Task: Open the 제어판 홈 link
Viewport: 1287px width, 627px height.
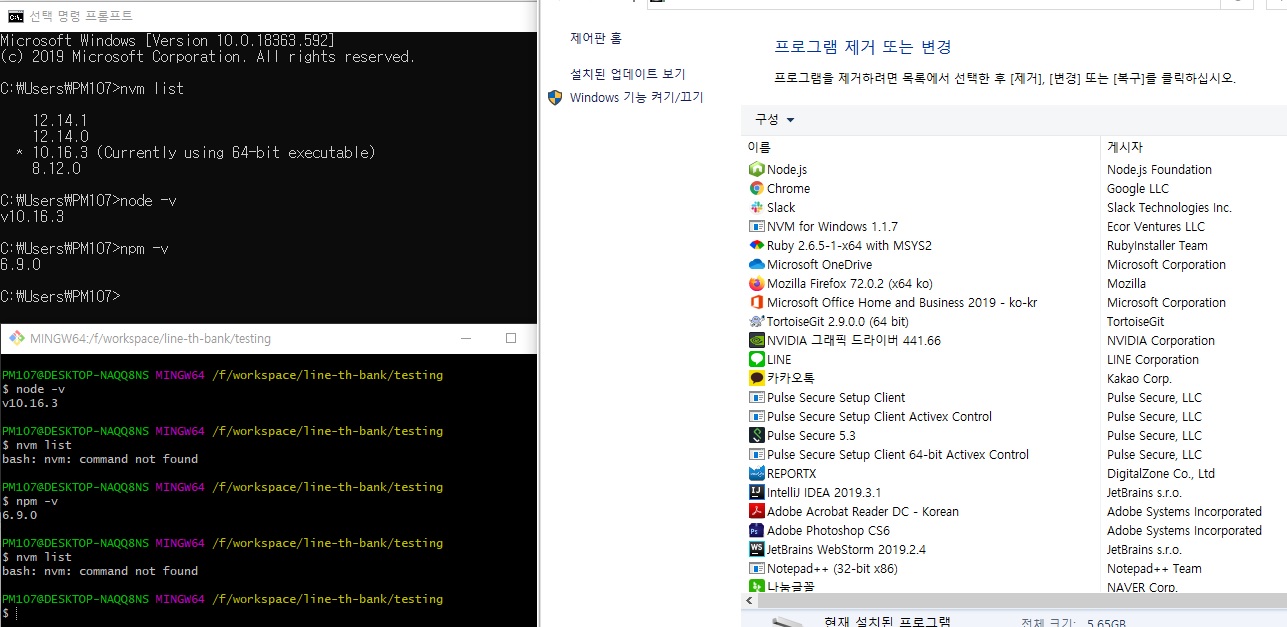Action: click(596, 38)
